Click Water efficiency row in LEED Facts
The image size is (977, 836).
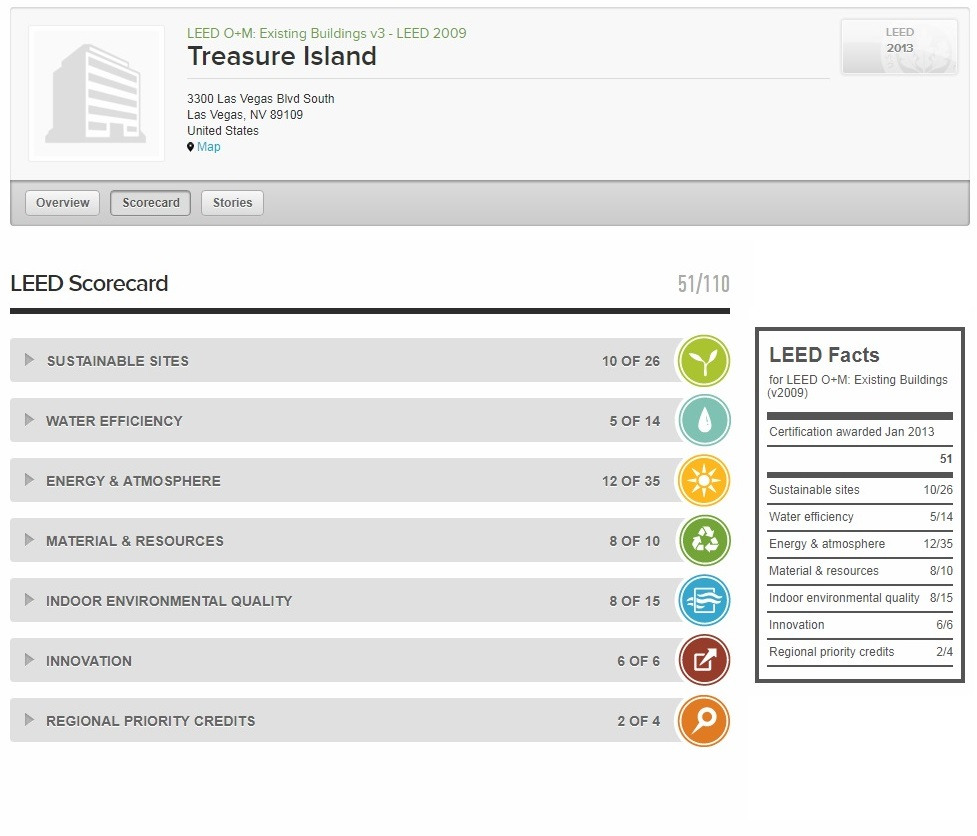[860, 516]
